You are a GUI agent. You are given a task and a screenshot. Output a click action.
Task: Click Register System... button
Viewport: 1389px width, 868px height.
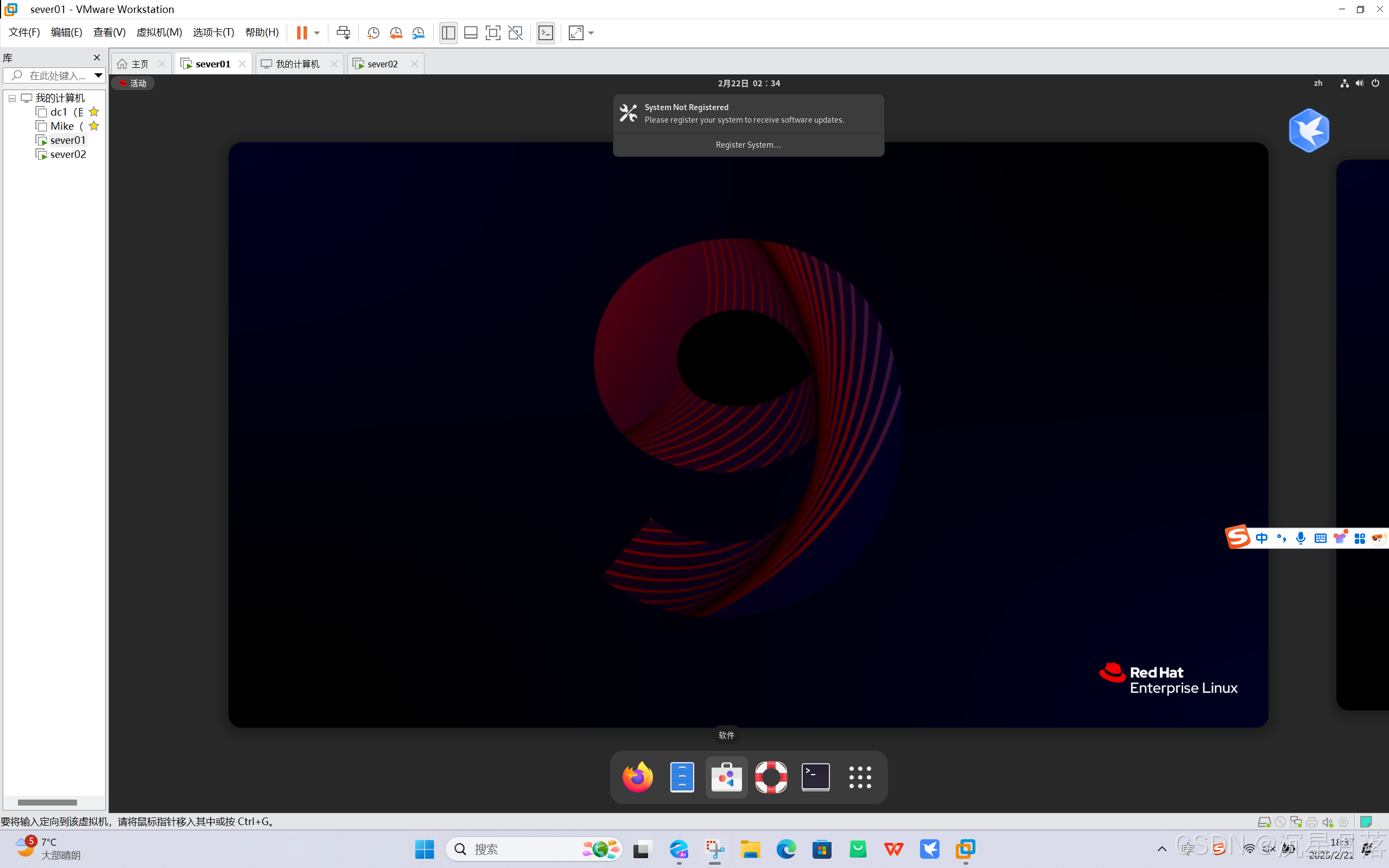tap(748, 144)
